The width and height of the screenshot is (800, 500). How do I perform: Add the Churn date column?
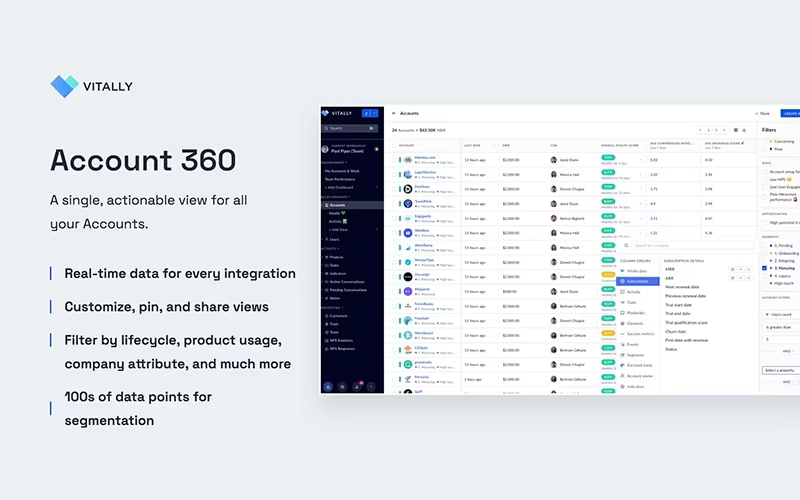[x=676, y=332]
